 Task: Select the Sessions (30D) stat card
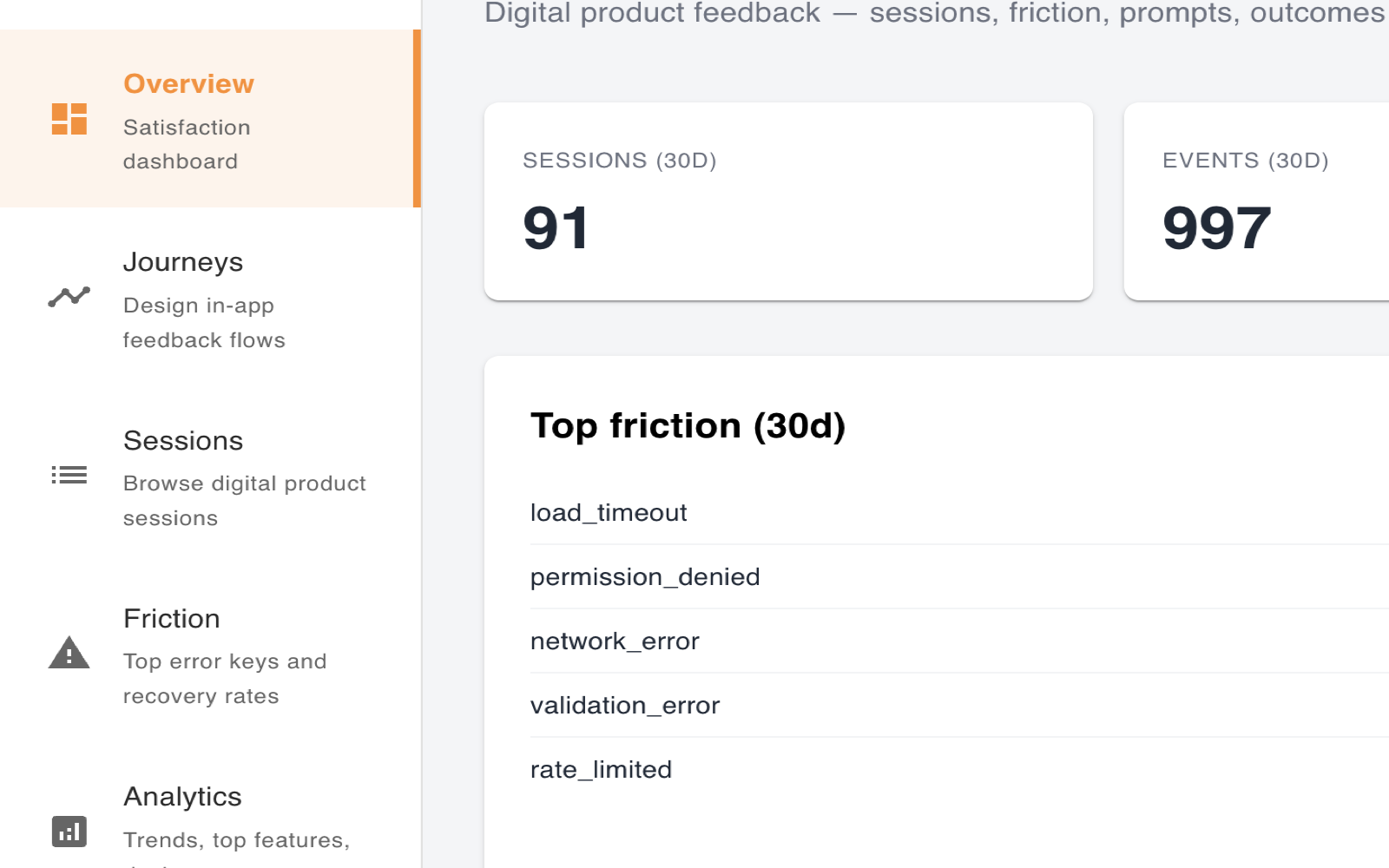pyautogui.click(x=788, y=201)
